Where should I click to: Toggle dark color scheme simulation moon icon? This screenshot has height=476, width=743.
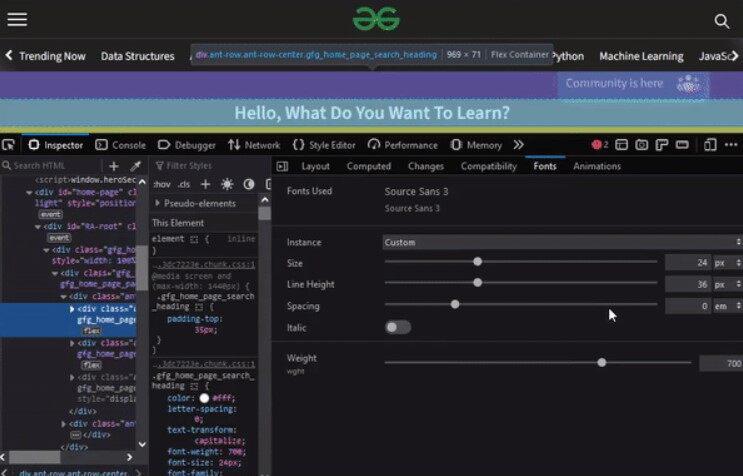pyautogui.click(x=249, y=184)
